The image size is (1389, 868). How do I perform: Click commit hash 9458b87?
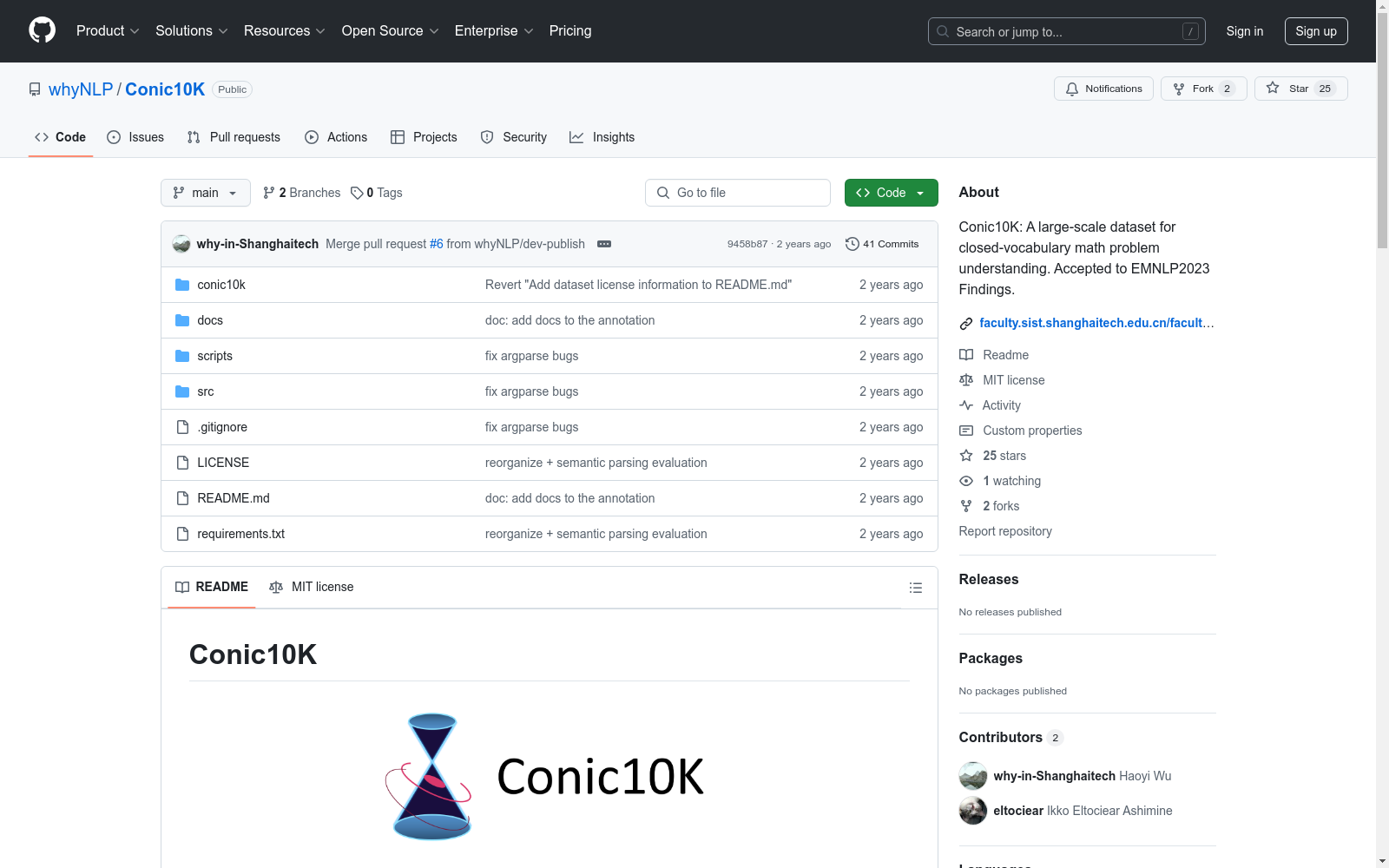point(747,244)
